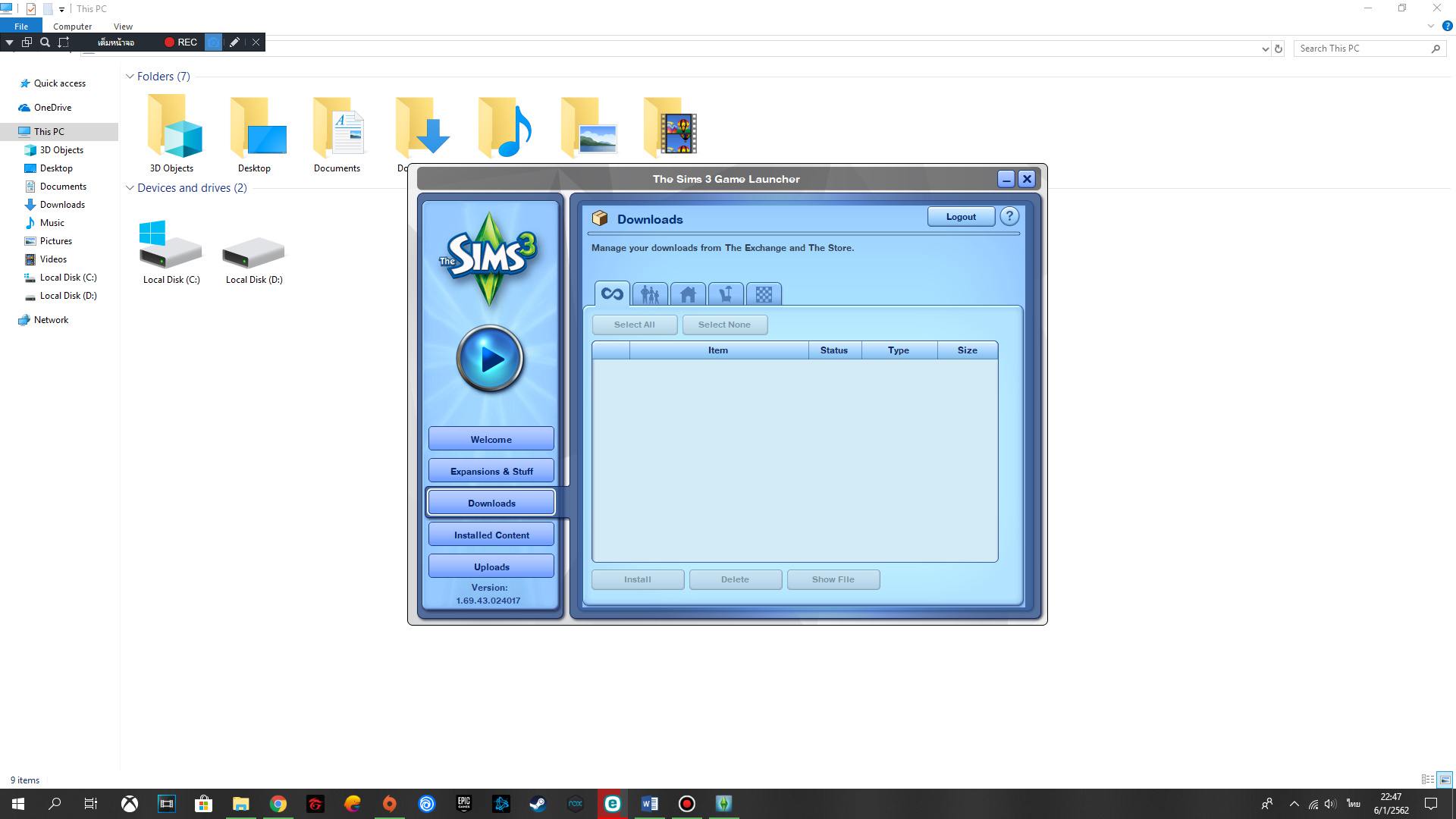Open the address bar history dropdown

(x=1265, y=49)
